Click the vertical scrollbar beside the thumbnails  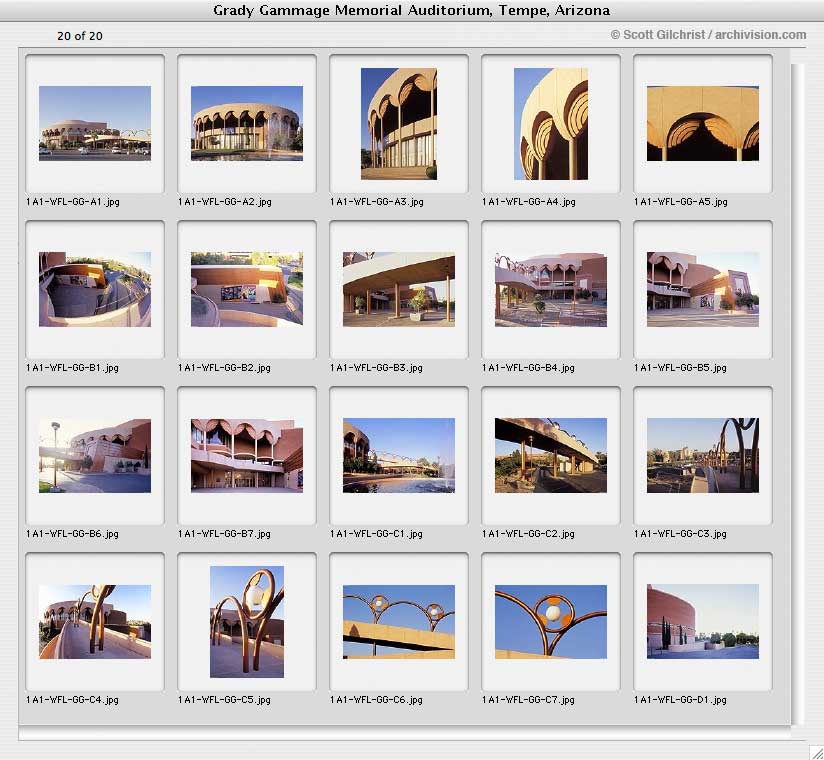tap(798, 394)
